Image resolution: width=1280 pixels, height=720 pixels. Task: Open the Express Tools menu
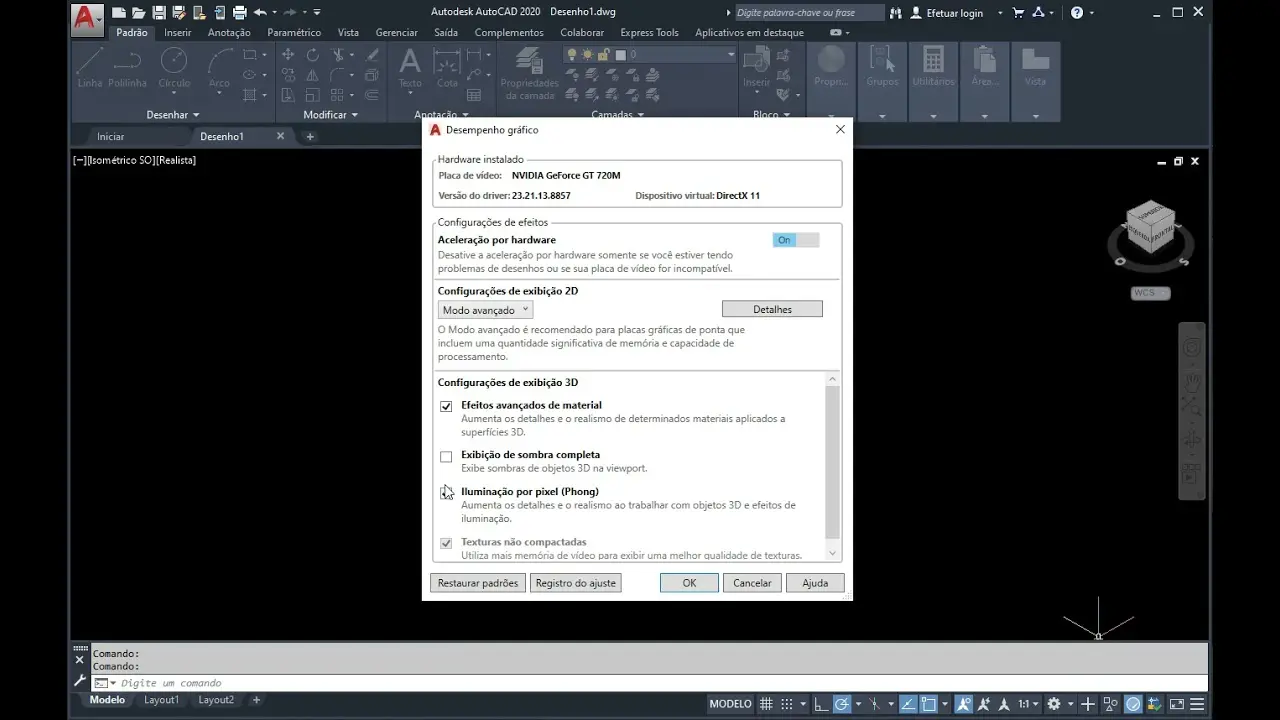tap(649, 32)
